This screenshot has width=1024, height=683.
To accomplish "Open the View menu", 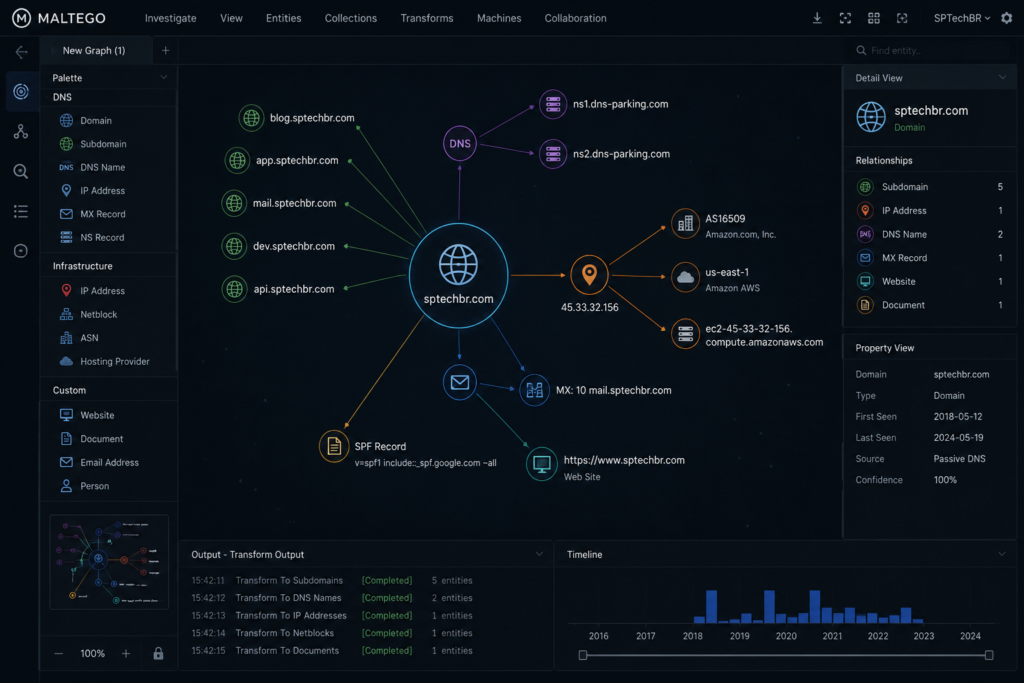I will 231,18.
